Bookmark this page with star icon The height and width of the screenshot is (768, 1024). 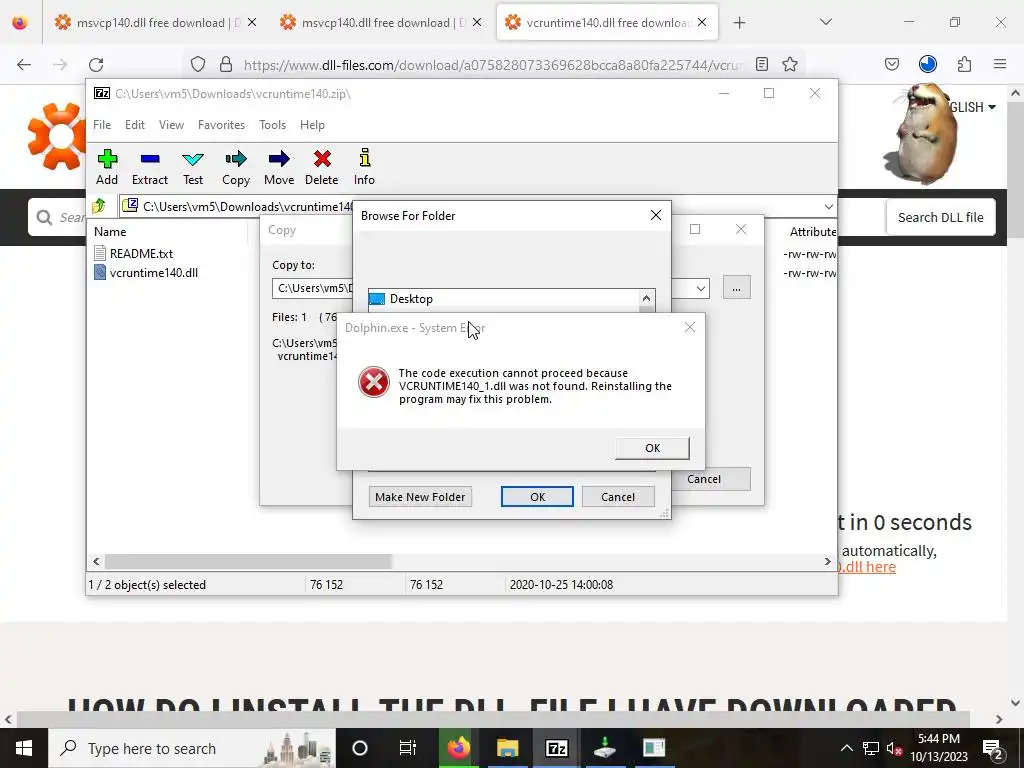coord(790,64)
